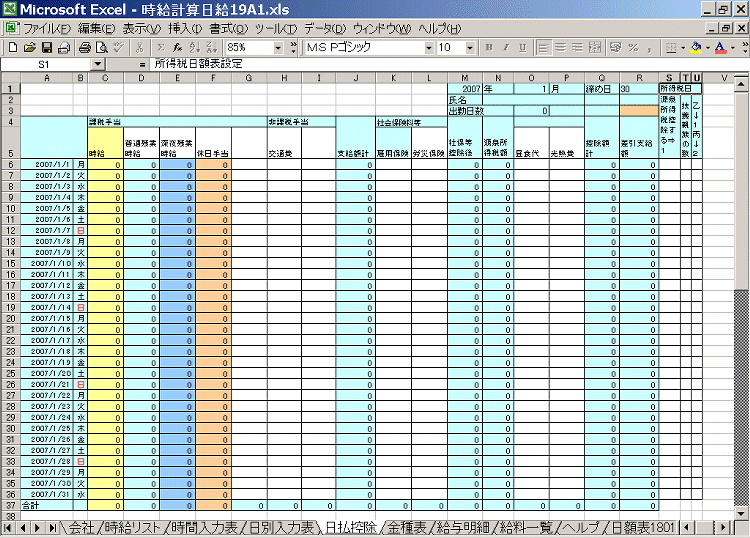
Task: Click the first-sheet tab scroll button
Action: click(9, 527)
